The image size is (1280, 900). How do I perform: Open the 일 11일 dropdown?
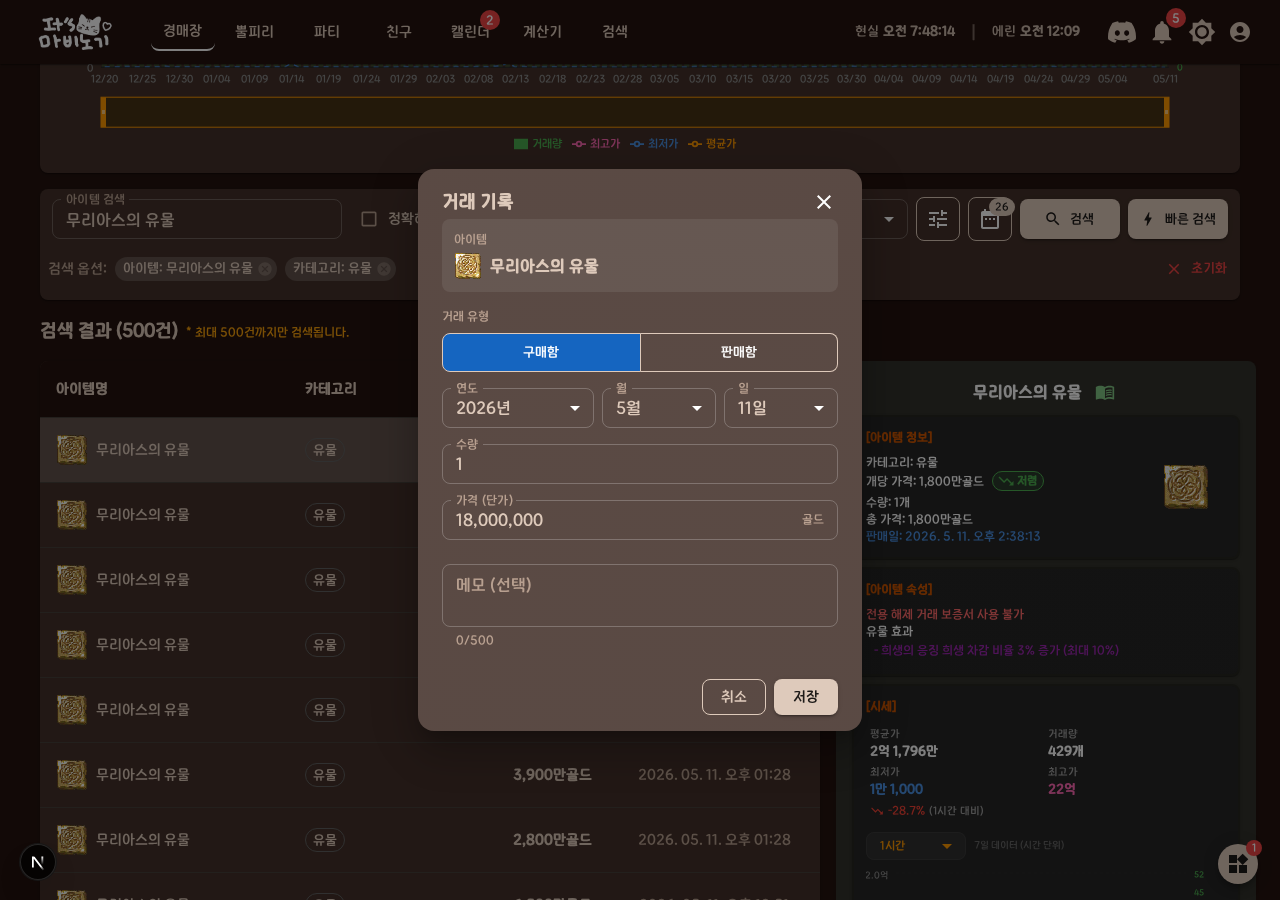[x=781, y=408]
